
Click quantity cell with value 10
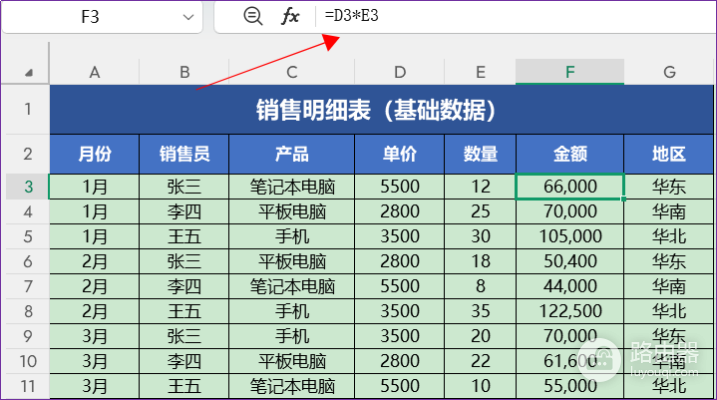(x=480, y=386)
